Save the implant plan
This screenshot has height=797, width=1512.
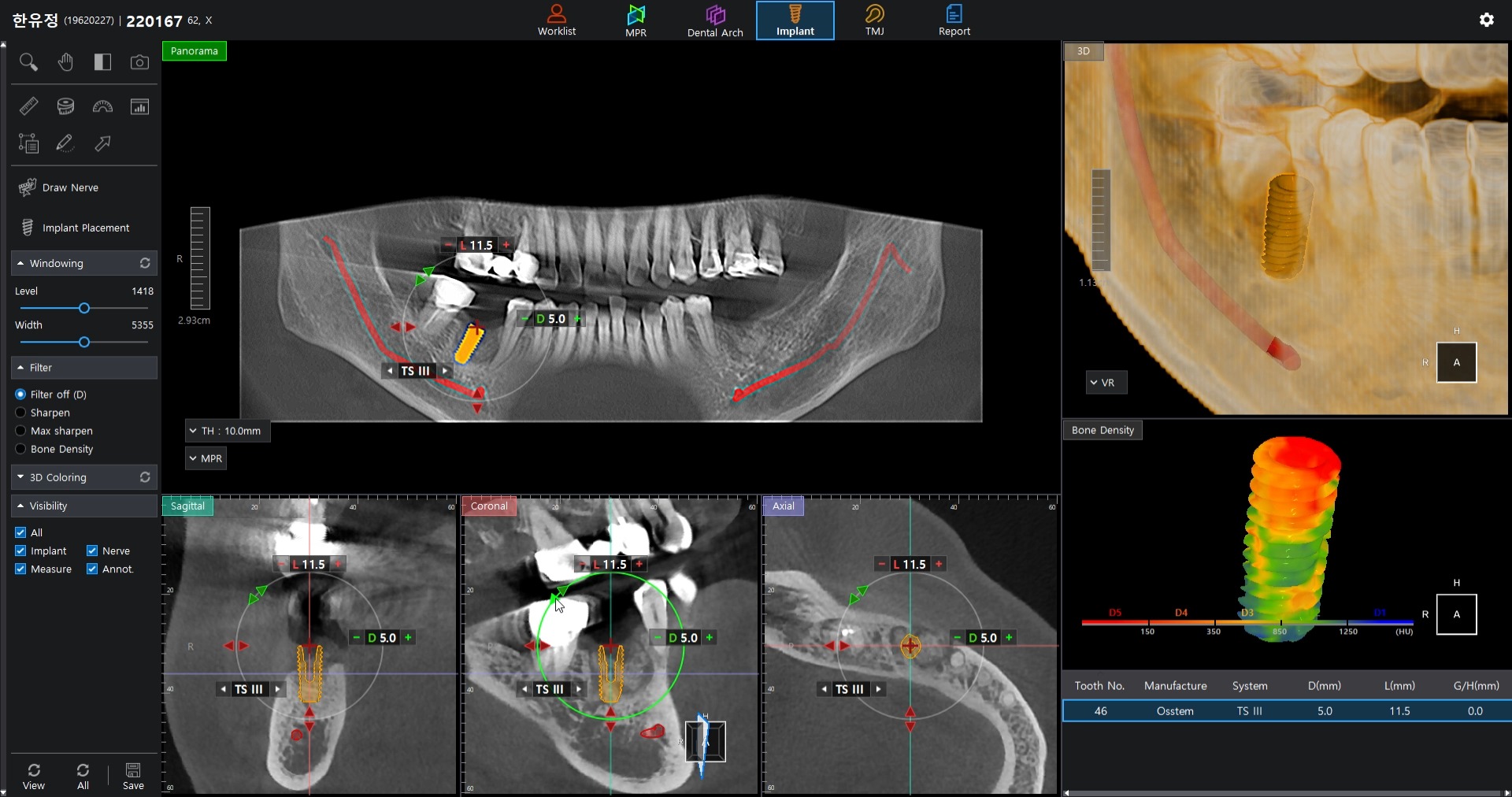[x=133, y=777]
